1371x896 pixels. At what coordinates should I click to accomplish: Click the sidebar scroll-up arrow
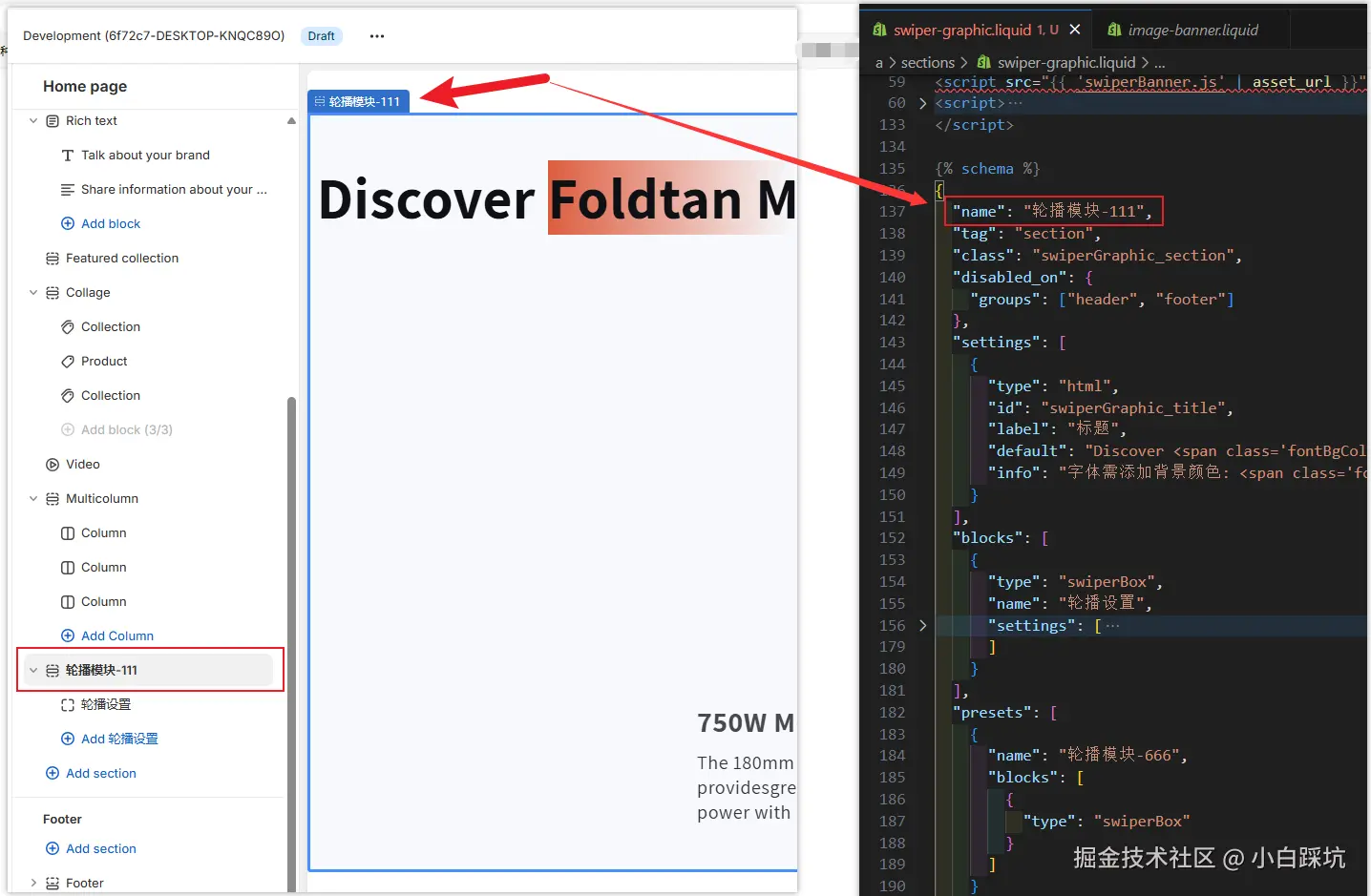click(291, 121)
